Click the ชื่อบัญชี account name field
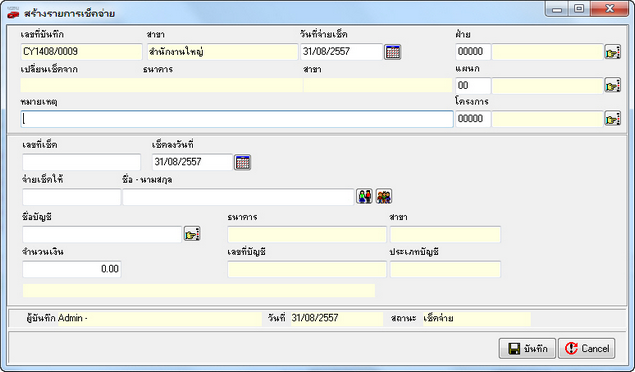This screenshot has width=635, height=372. (x=102, y=235)
